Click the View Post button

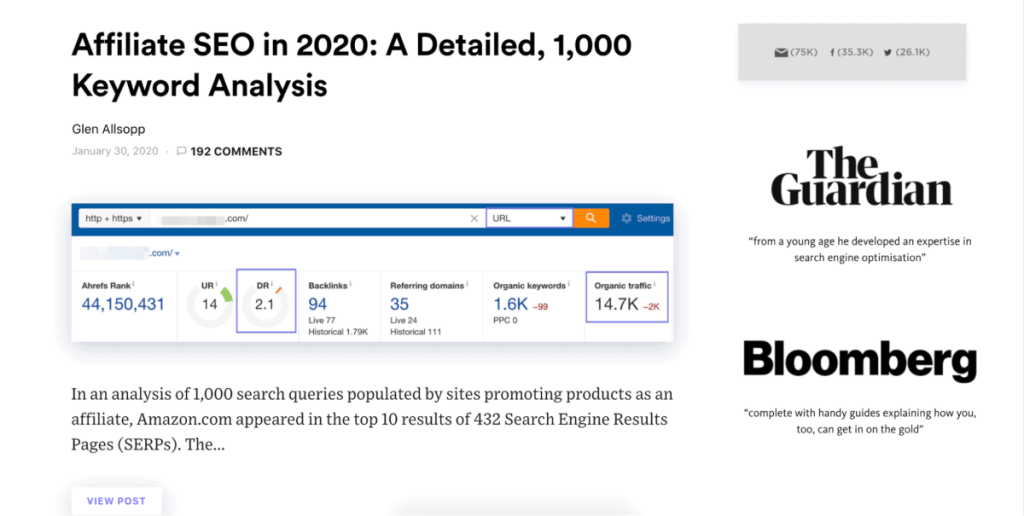coord(116,501)
